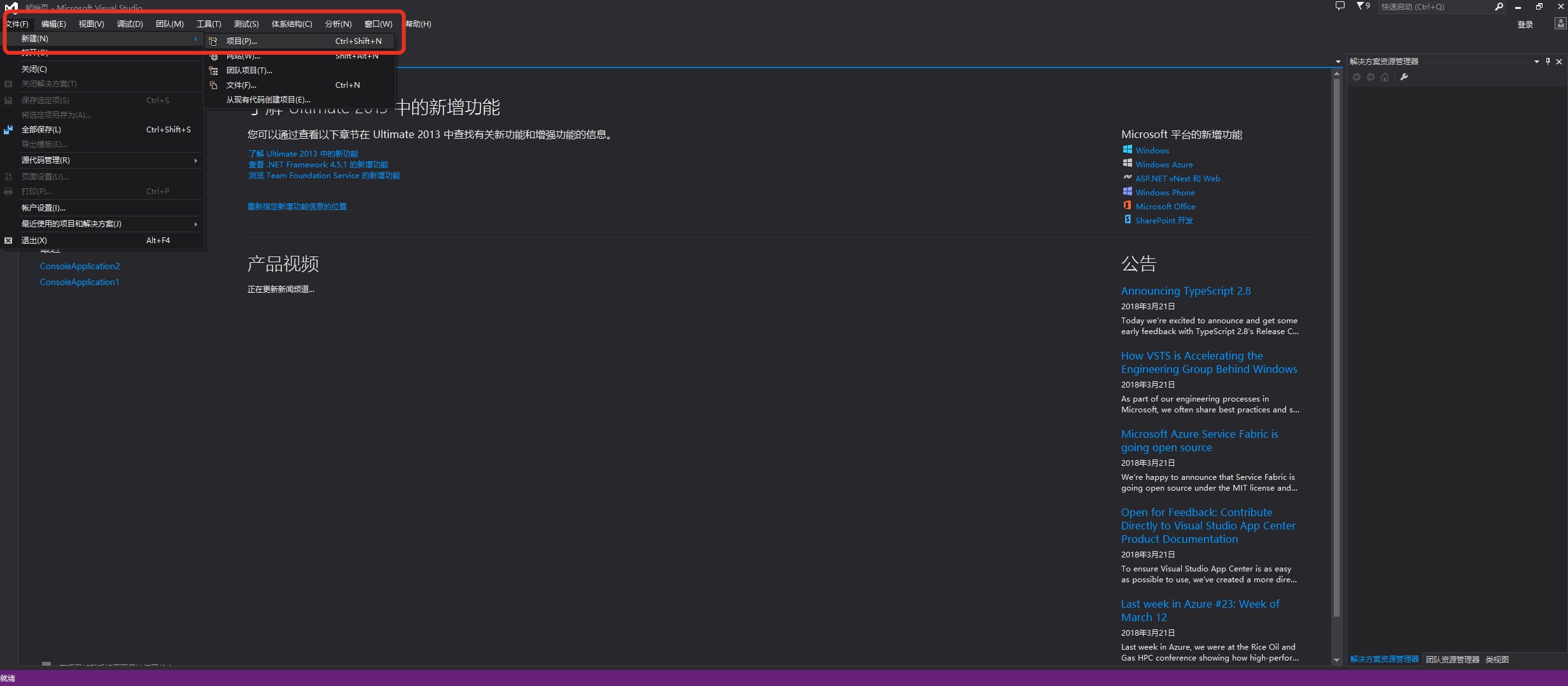Screen dimensions: 1568x686
Task: Click the start page scrollbar up arrow
Action: click(x=1336, y=74)
